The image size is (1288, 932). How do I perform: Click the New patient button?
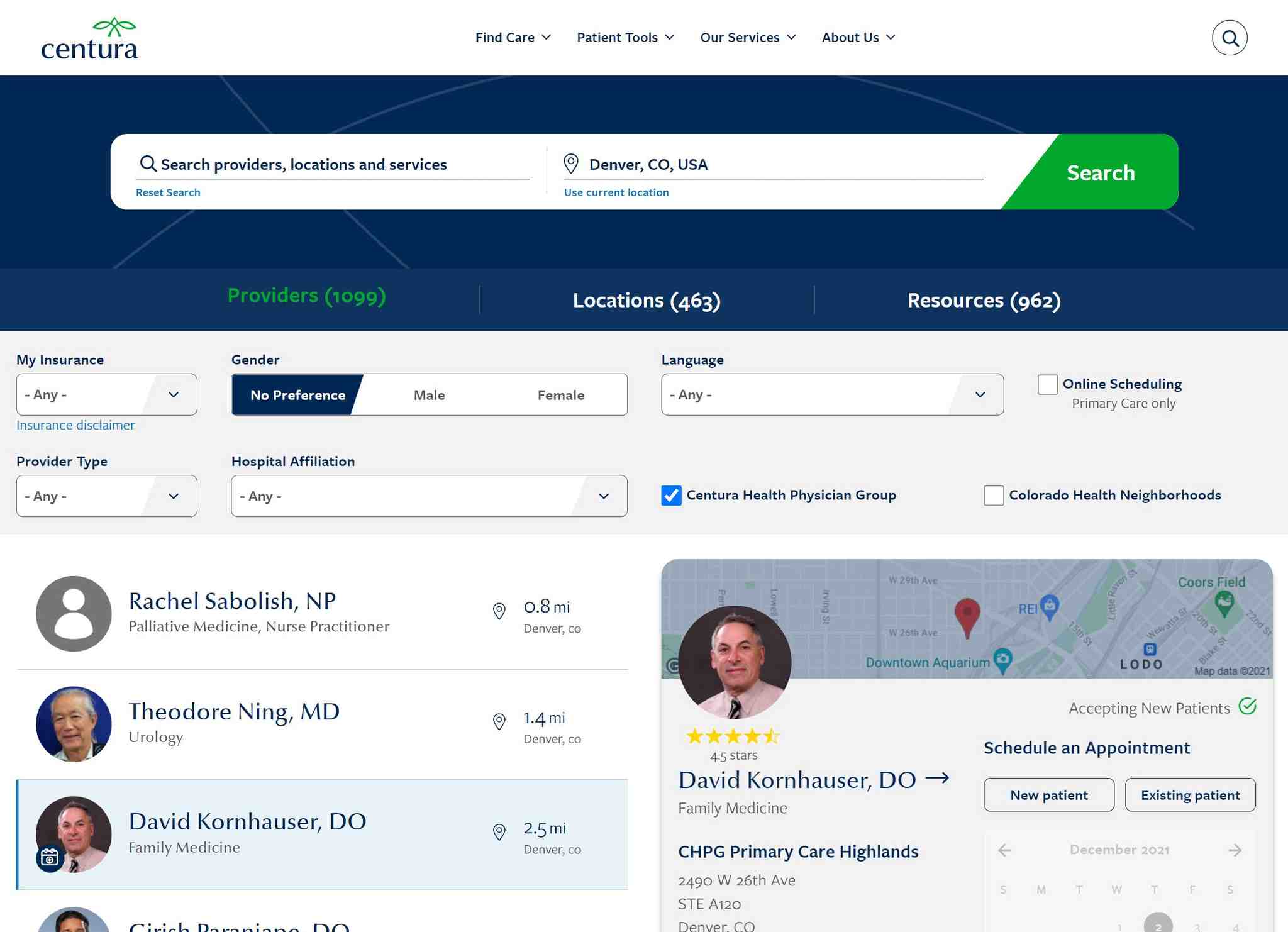click(1049, 795)
